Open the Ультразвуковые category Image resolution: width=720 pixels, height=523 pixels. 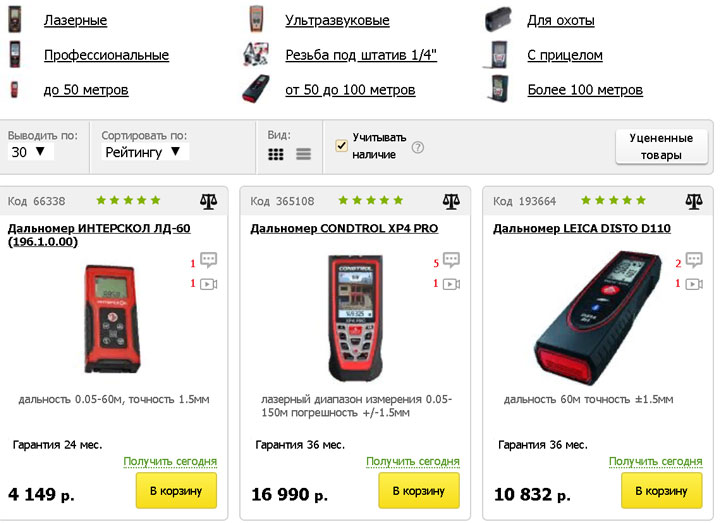point(337,20)
